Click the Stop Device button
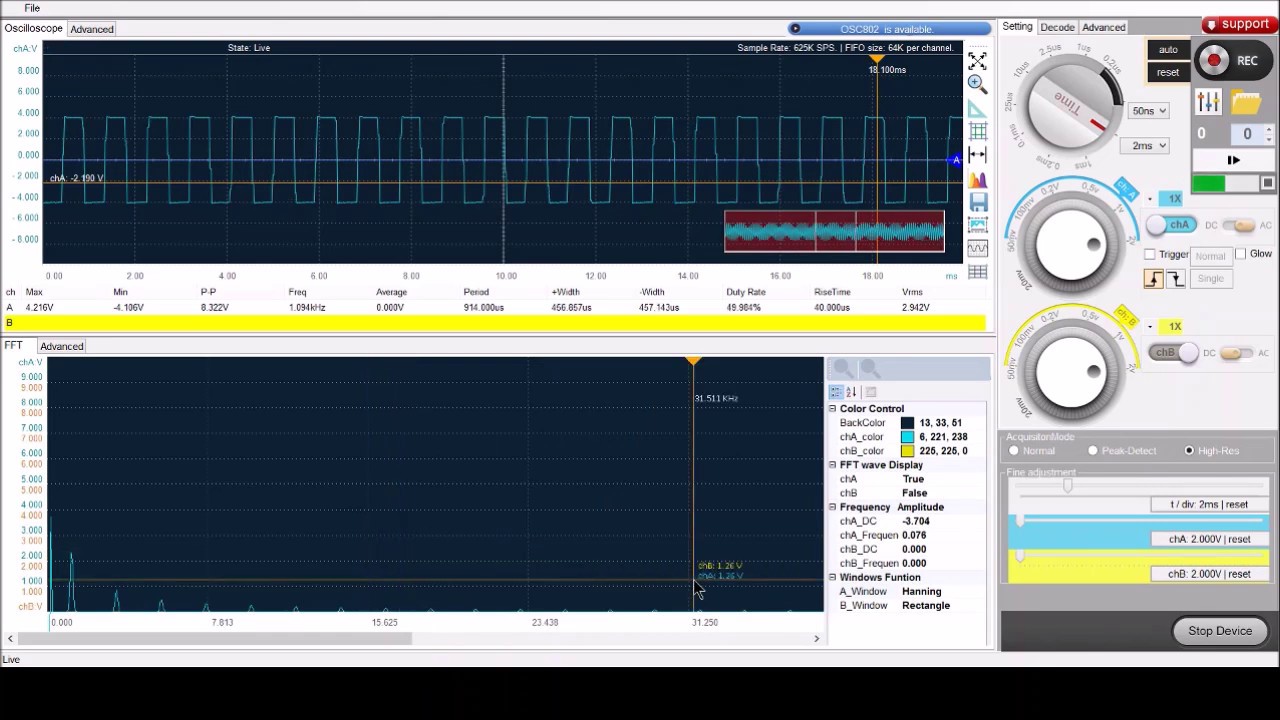This screenshot has width=1280, height=720. pos(1220,631)
